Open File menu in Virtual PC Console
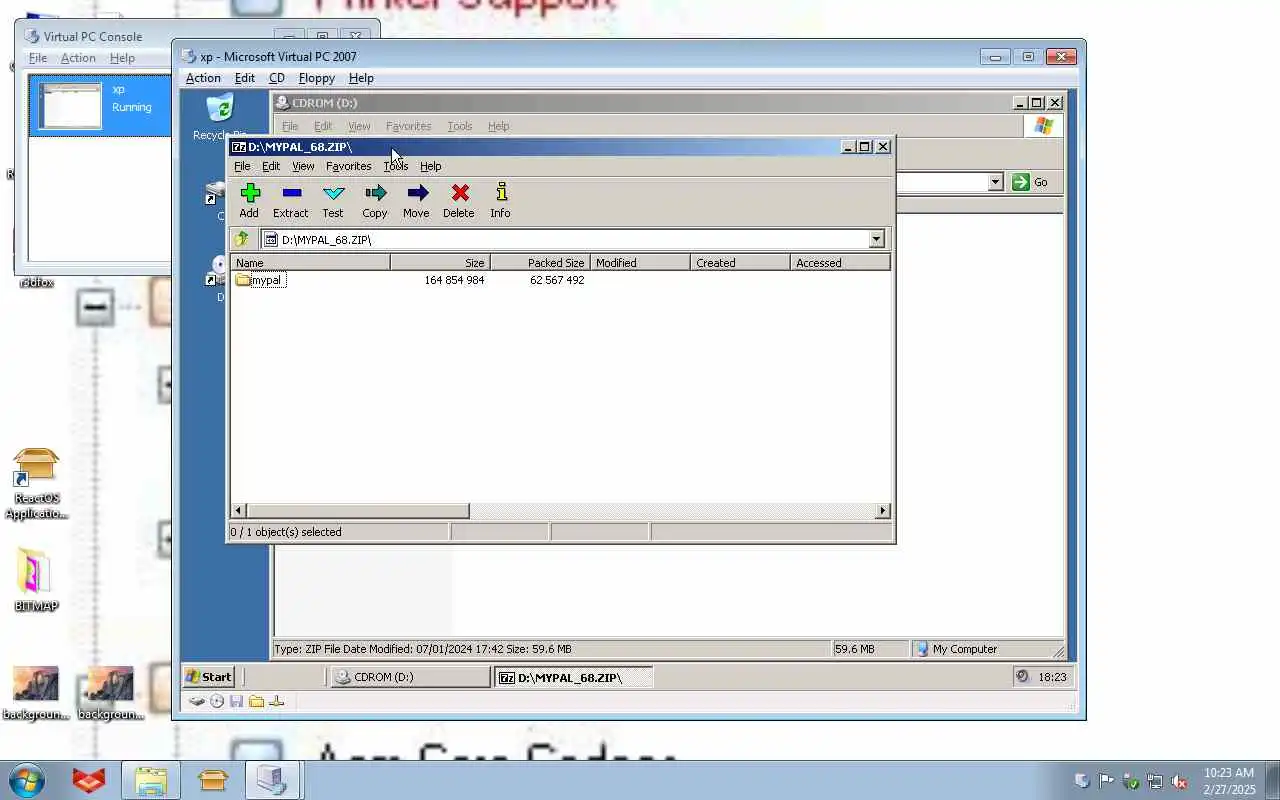This screenshot has height=800, width=1280. click(x=37, y=58)
